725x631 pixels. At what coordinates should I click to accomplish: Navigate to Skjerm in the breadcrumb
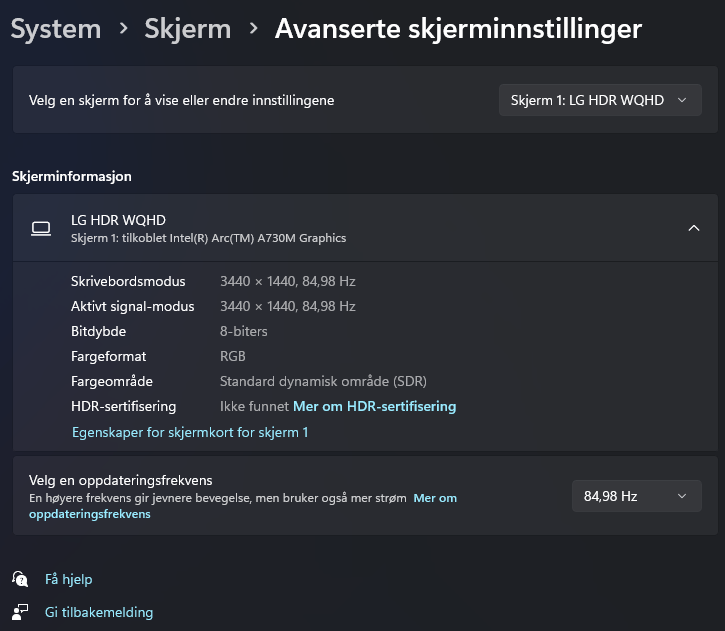coord(188,29)
